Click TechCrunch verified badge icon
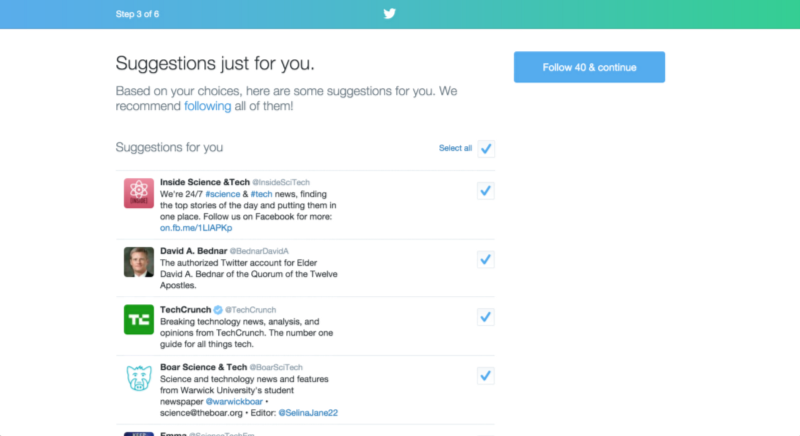 [218, 310]
